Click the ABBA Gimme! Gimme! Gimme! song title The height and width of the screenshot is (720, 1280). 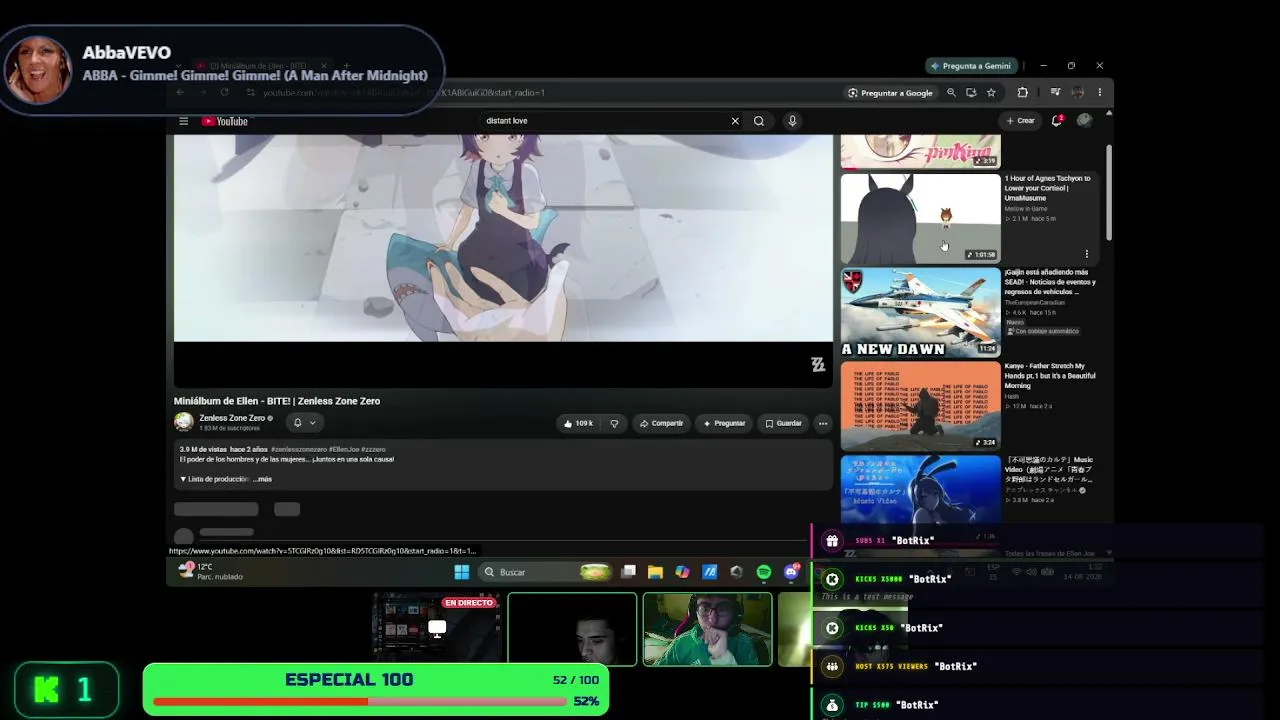pyautogui.click(x=255, y=75)
